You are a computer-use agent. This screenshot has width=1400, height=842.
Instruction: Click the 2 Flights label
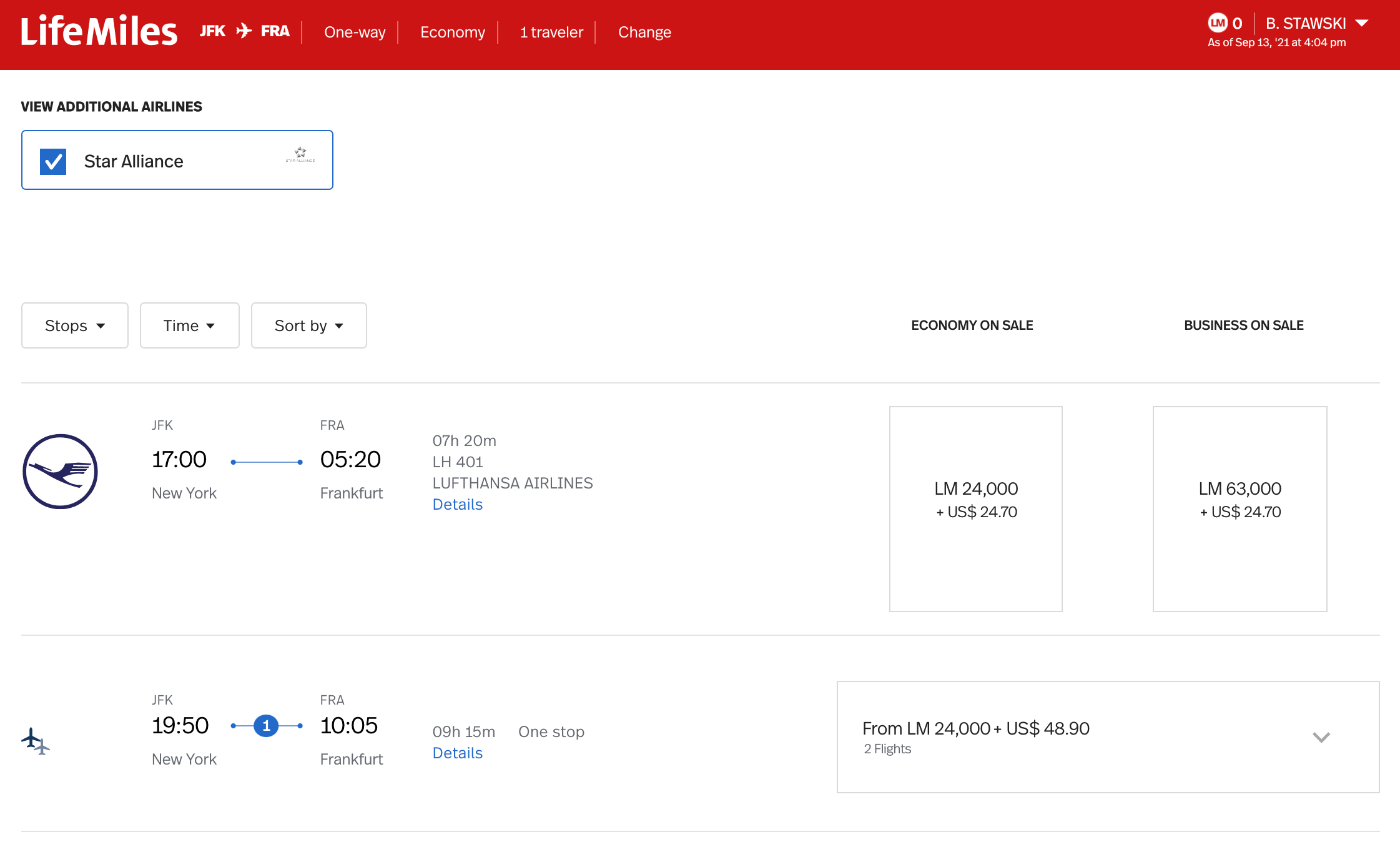(887, 749)
